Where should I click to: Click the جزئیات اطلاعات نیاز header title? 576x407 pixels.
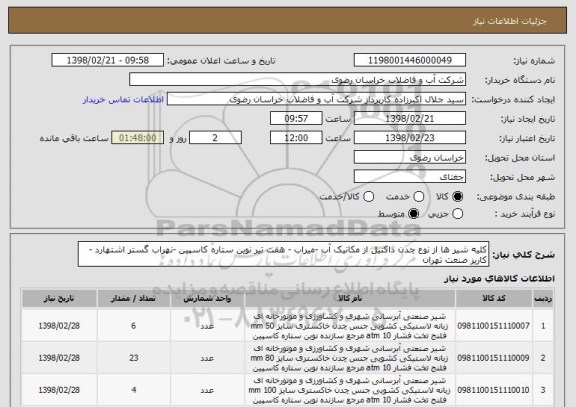510,21
